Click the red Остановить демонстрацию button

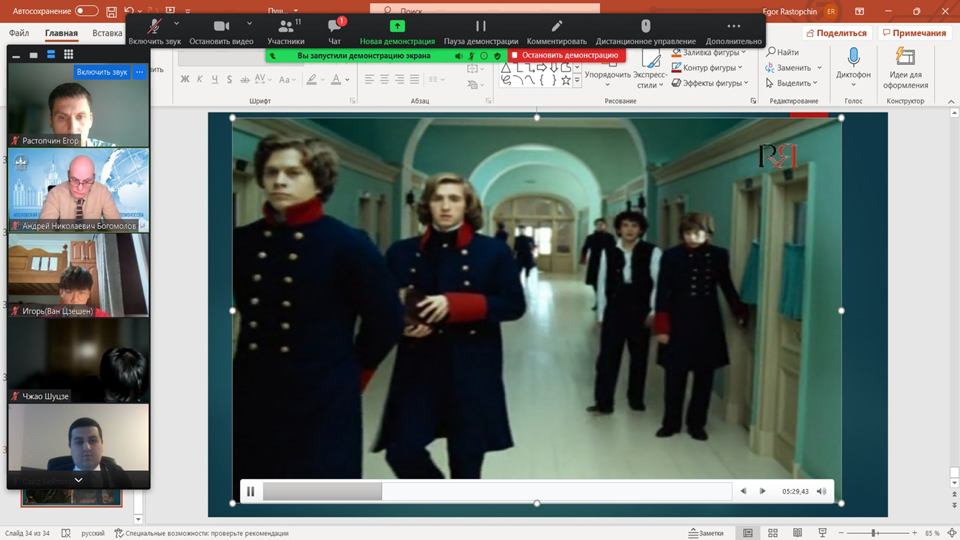click(x=564, y=55)
